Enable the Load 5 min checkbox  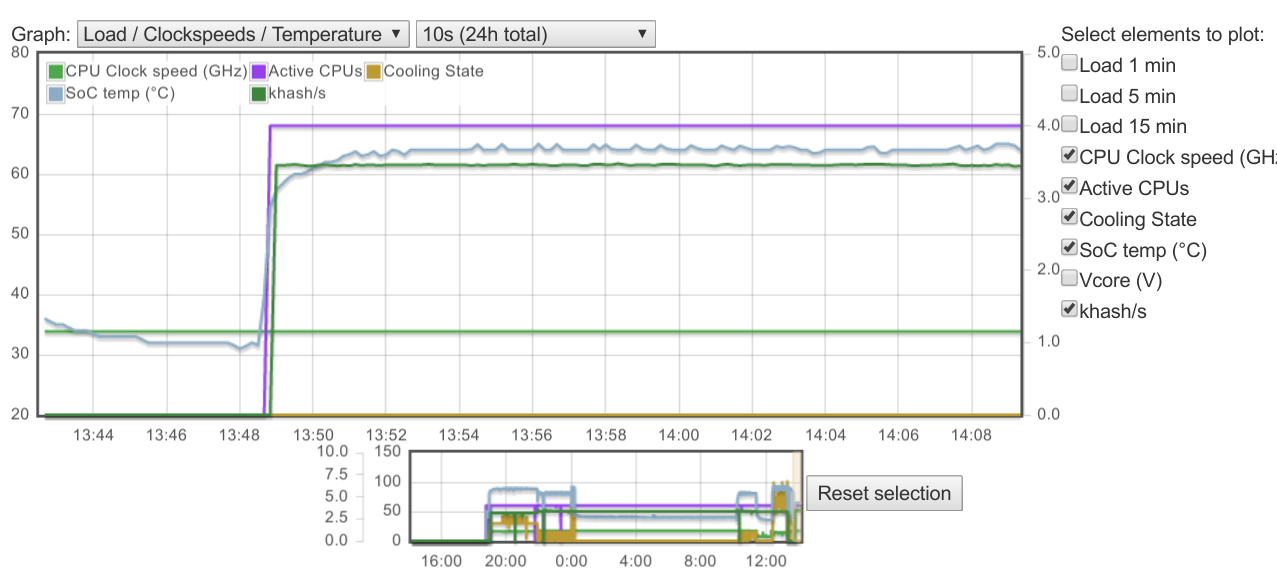(x=1070, y=94)
